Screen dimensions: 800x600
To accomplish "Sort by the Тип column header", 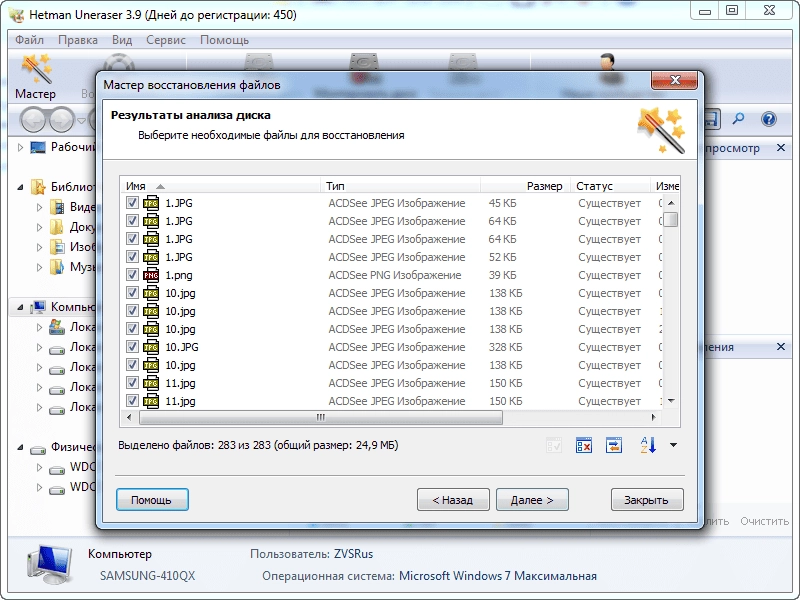I will click(401, 186).
